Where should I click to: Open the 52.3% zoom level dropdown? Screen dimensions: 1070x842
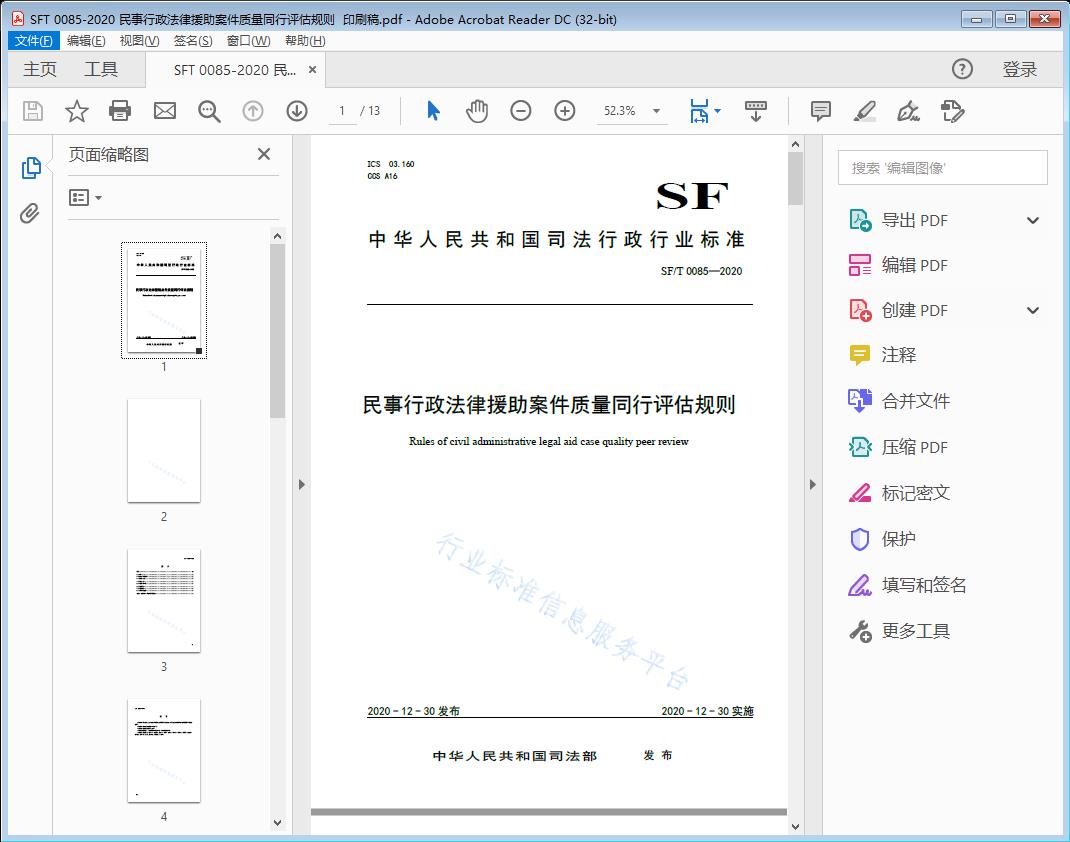(x=655, y=111)
